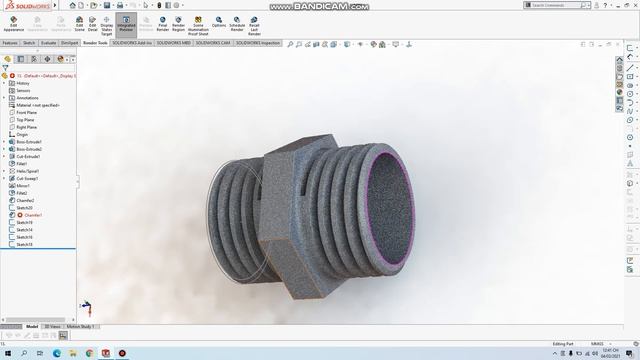Expand Boss-Extrude1 feature
Viewport: 640px width, 360px height.
(x=4, y=142)
